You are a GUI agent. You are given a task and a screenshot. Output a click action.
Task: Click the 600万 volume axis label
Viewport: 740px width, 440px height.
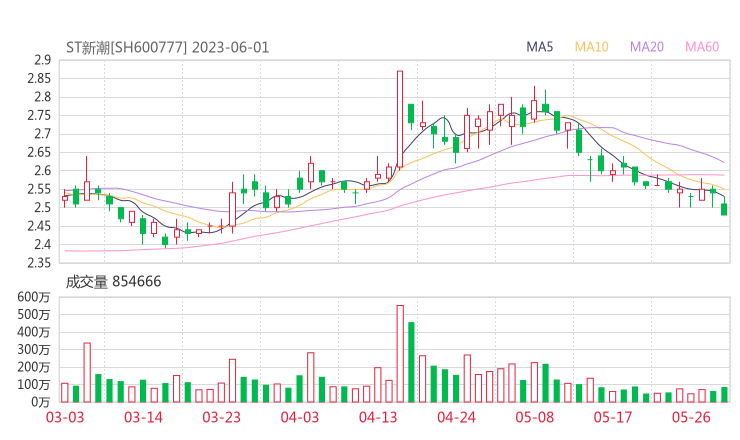[34, 297]
